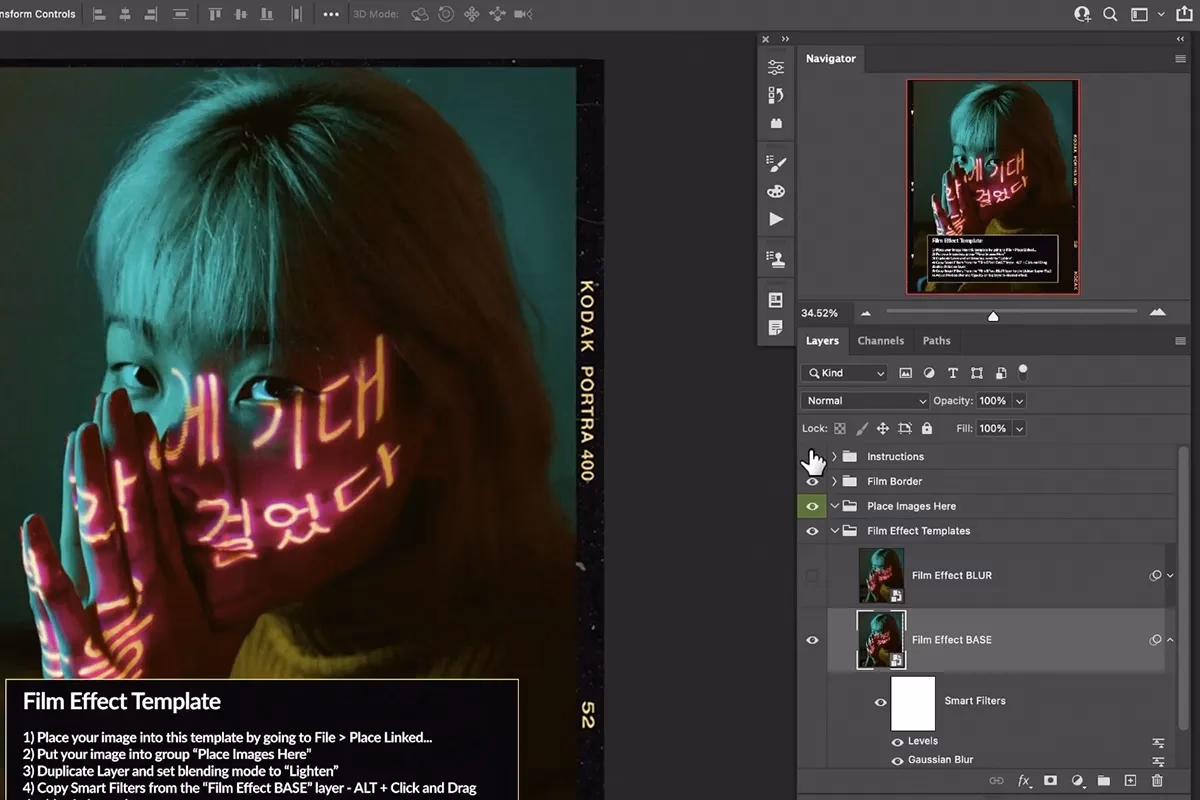
Task: Select the Add a mask icon
Action: (x=1051, y=780)
